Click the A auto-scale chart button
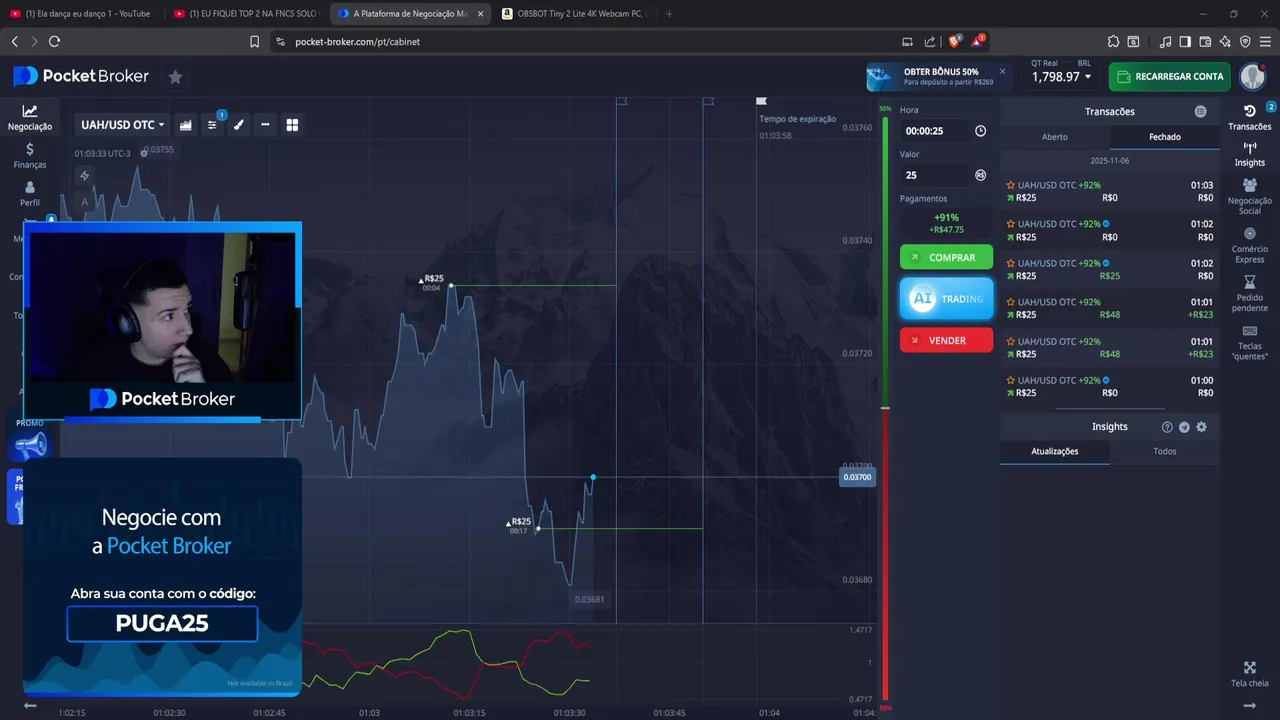 [x=84, y=201]
